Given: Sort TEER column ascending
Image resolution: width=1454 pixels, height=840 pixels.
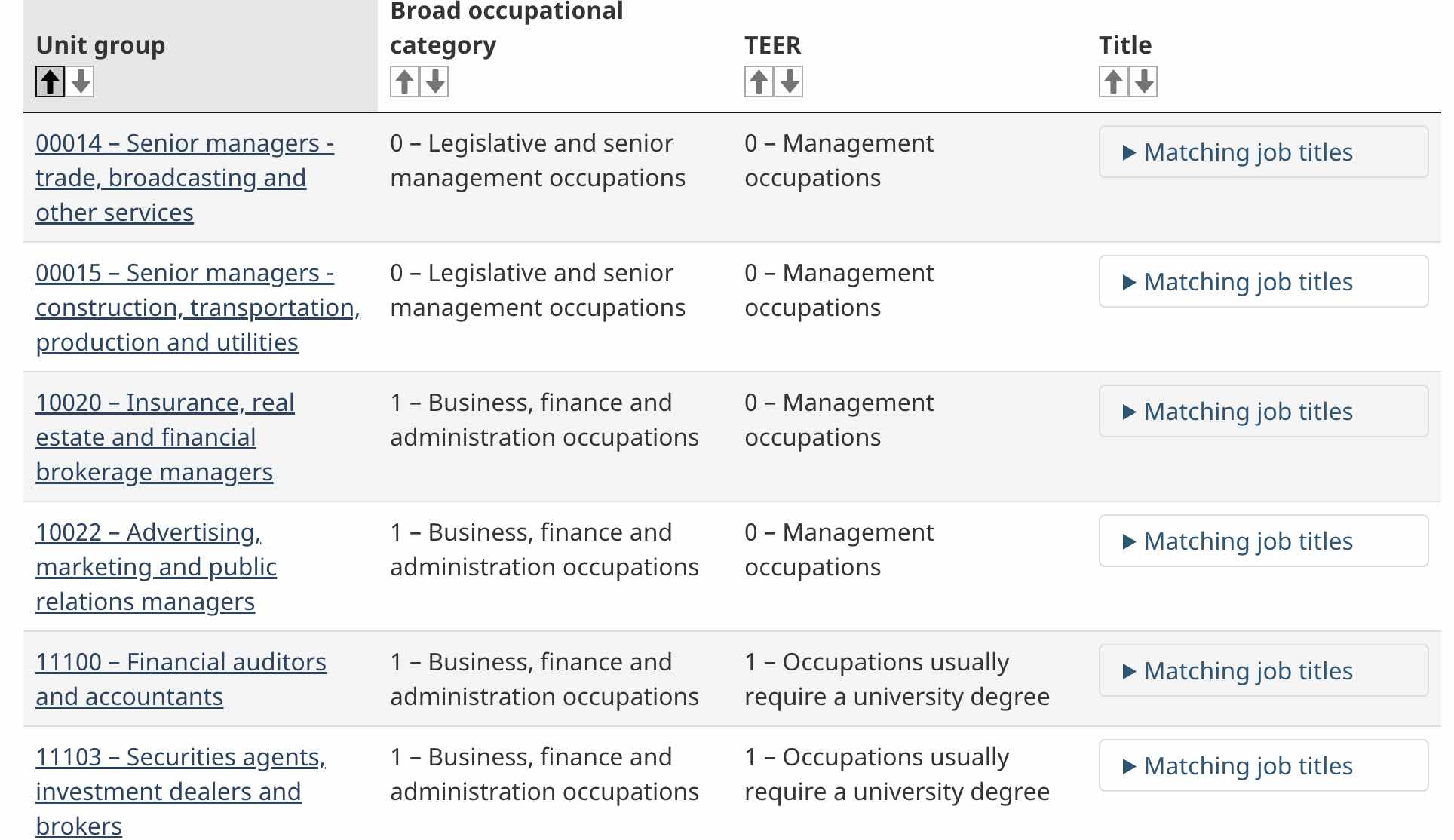Looking at the screenshot, I should pyautogui.click(x=759, y=81).
